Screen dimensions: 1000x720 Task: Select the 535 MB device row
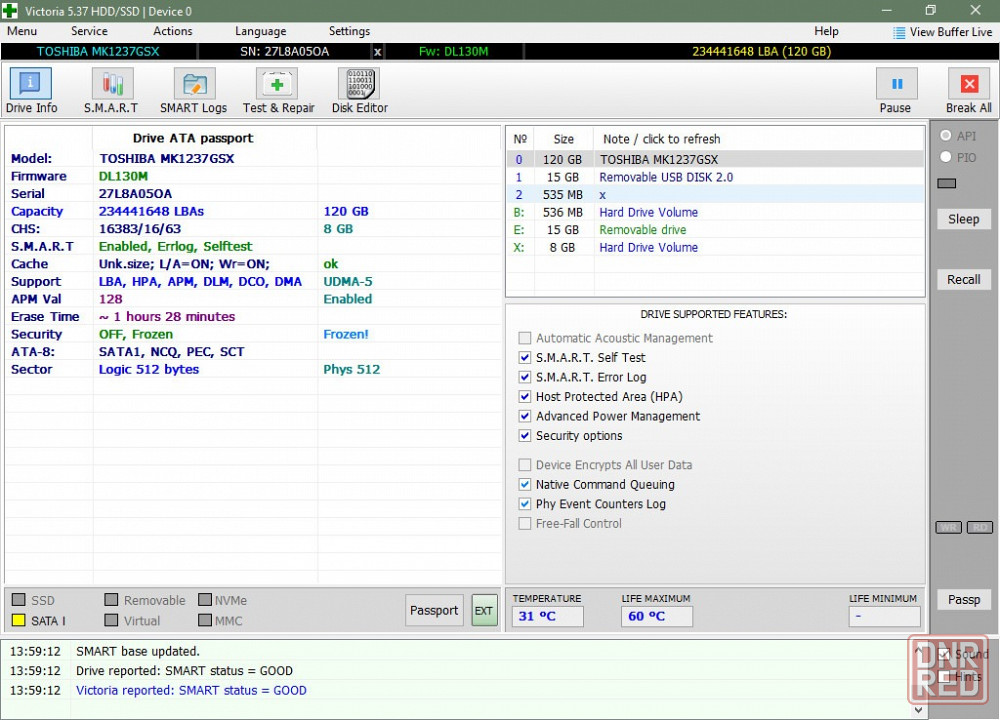point(715,195)
